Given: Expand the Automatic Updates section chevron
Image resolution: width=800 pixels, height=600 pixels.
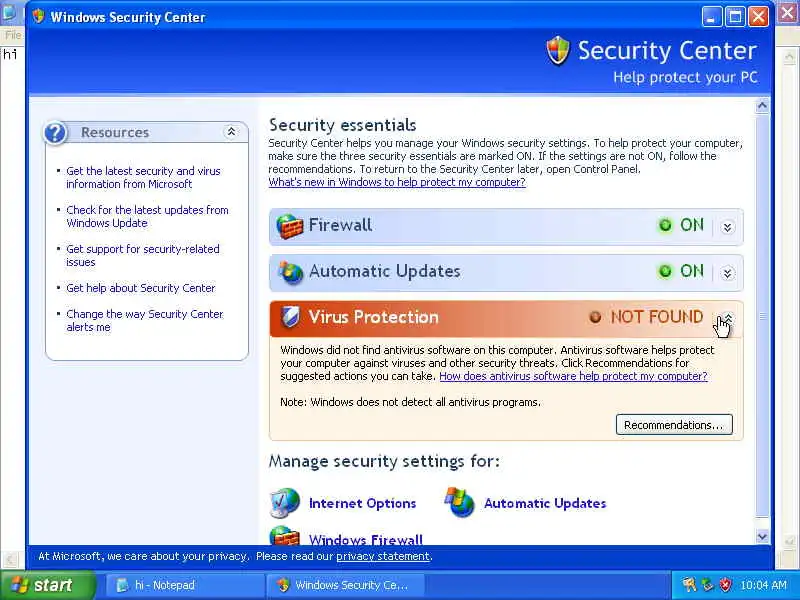Looking at the screenshot, I should pyautogui.click(x=728, y=273).
